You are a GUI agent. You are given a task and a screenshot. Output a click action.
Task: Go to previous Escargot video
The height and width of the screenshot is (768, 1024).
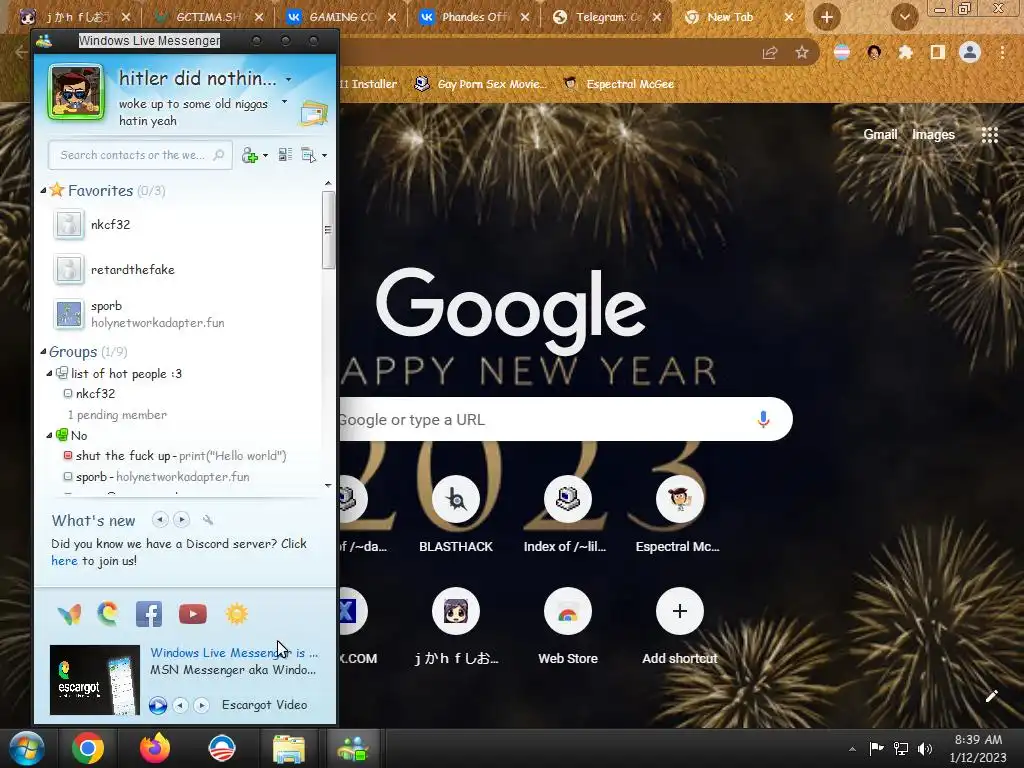[x=181, y=705]
